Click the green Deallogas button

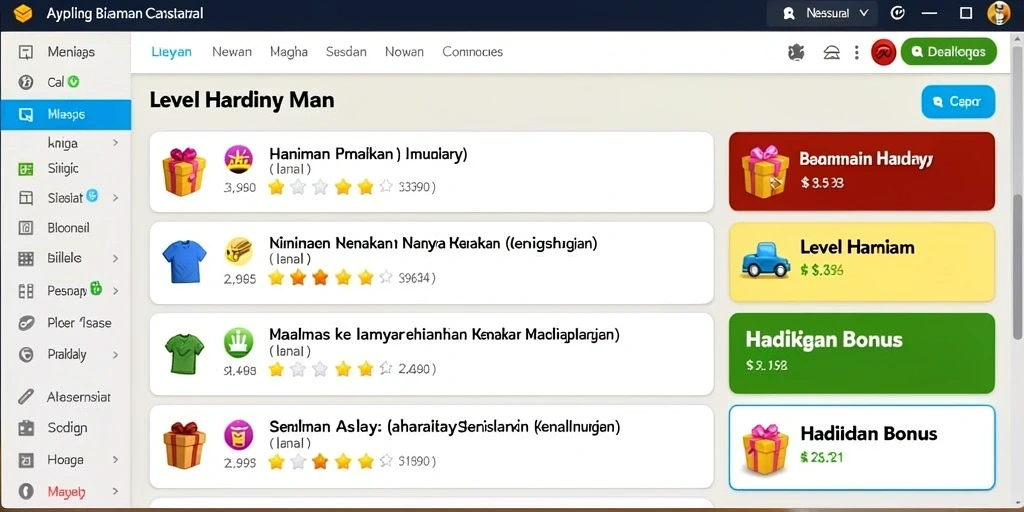[x=948, y=52]
